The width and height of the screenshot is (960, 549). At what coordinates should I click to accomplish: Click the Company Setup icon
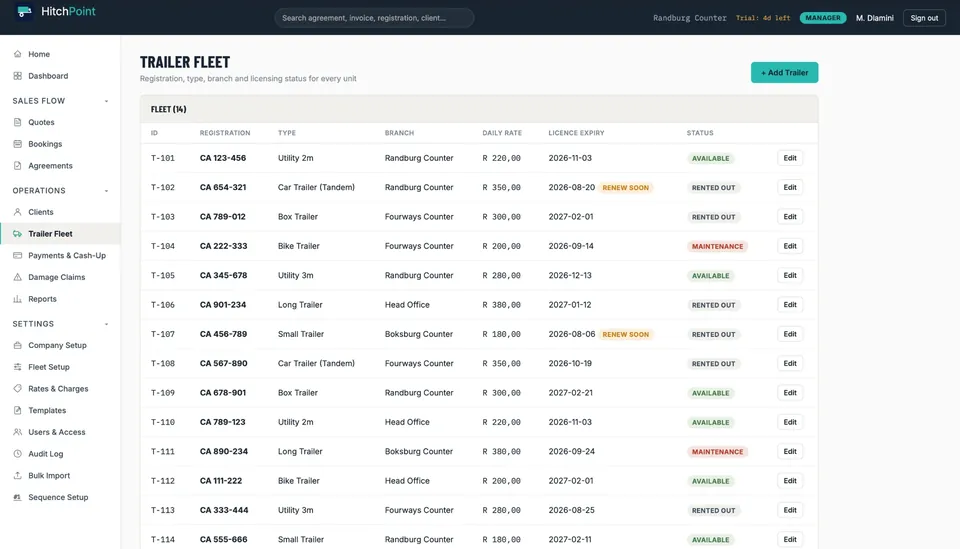pos(17,345)
